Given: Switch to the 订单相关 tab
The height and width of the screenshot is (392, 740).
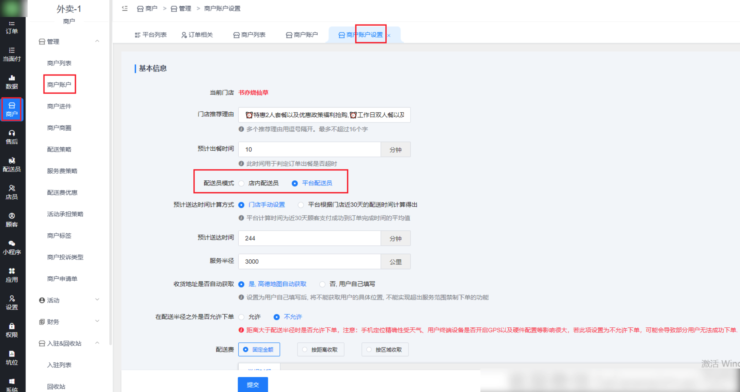Looking at the screenshot, I should pos(197,35).
